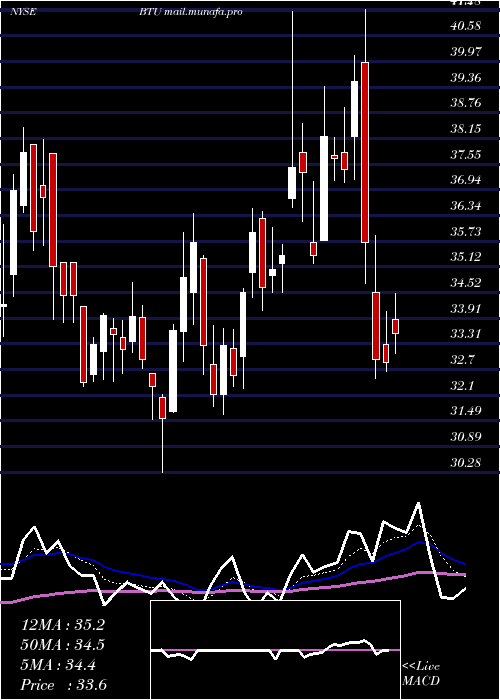Click the 40.58 price axis label
500x700 pixels.
466,25
